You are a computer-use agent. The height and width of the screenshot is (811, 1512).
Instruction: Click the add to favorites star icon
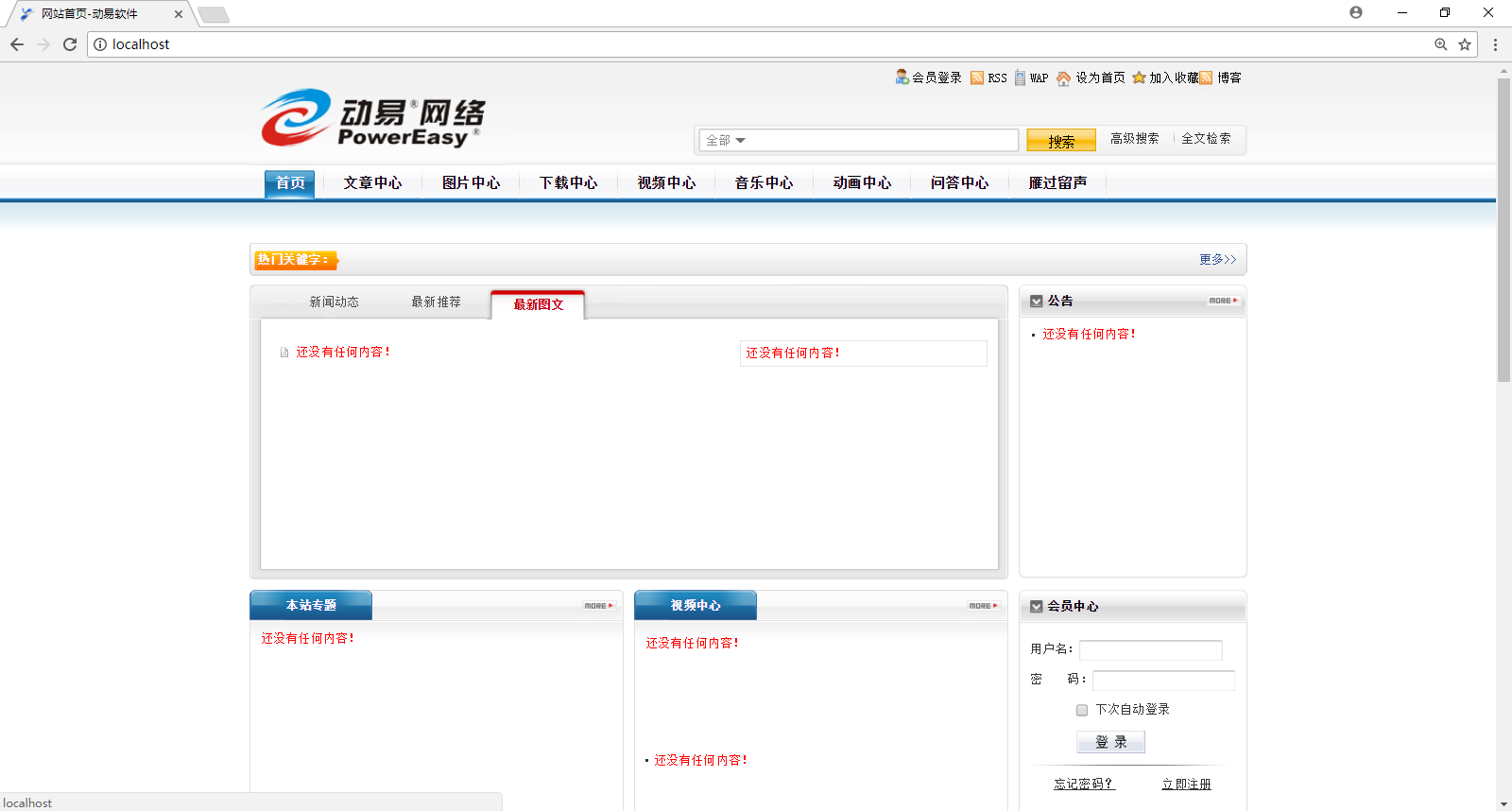pyautogui.click(x=1139, y=78)
